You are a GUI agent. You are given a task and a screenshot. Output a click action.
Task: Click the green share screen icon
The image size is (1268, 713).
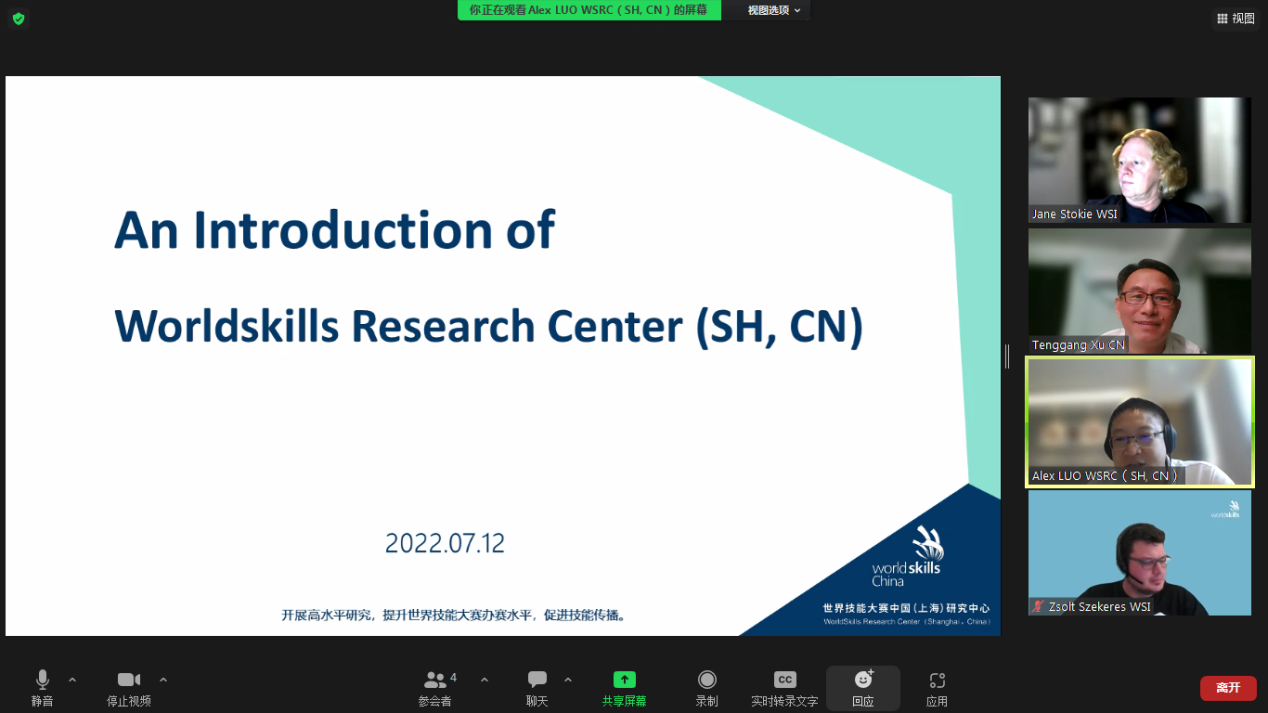[624, 680]
